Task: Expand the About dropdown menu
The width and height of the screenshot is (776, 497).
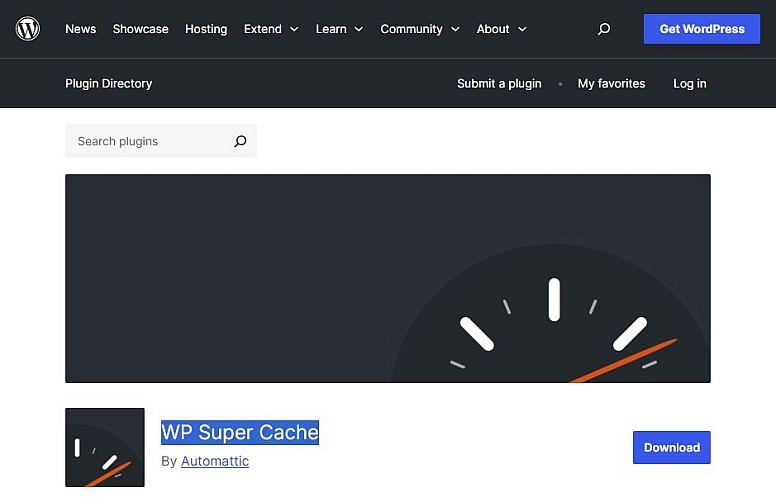Action: pyautogui.click(x=501, y=29)
